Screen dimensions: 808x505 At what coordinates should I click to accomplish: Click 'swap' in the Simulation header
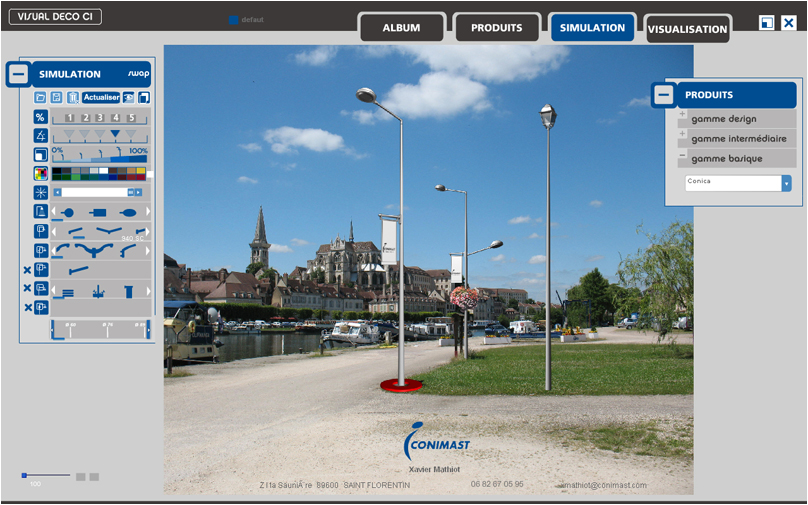coord(138,74)
